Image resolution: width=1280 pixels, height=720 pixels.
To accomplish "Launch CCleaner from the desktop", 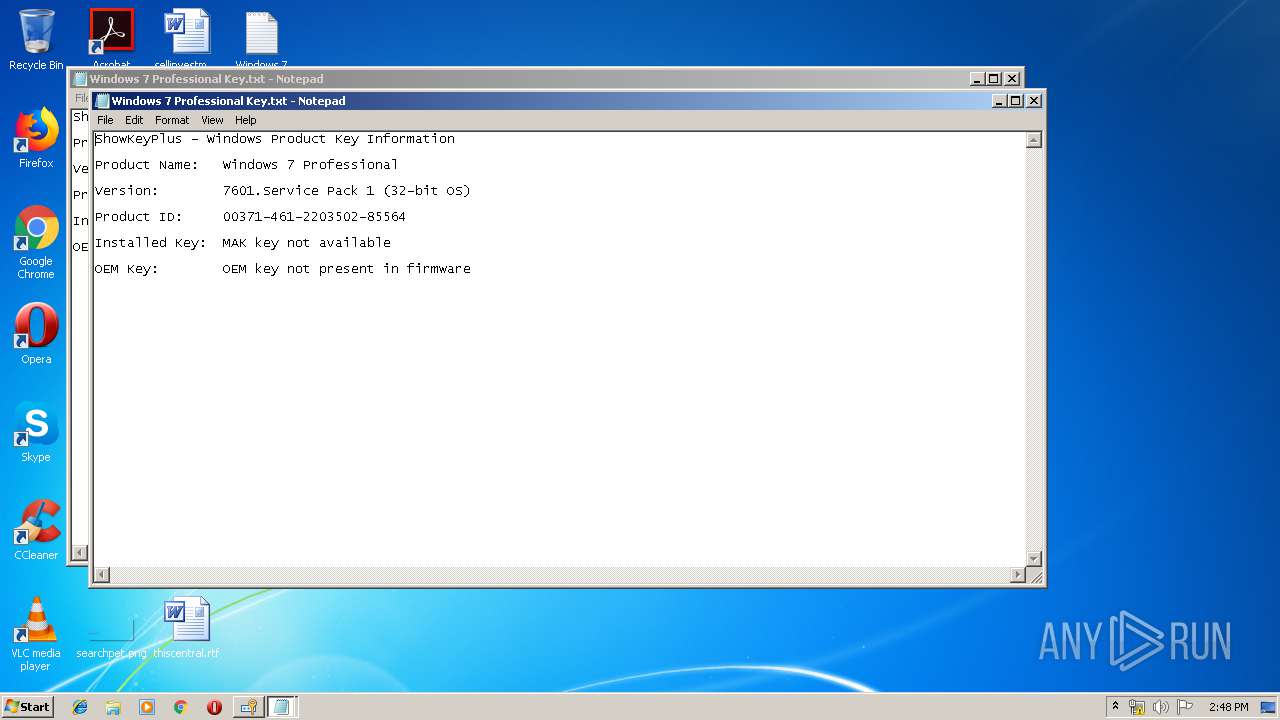I will (36, 530).
